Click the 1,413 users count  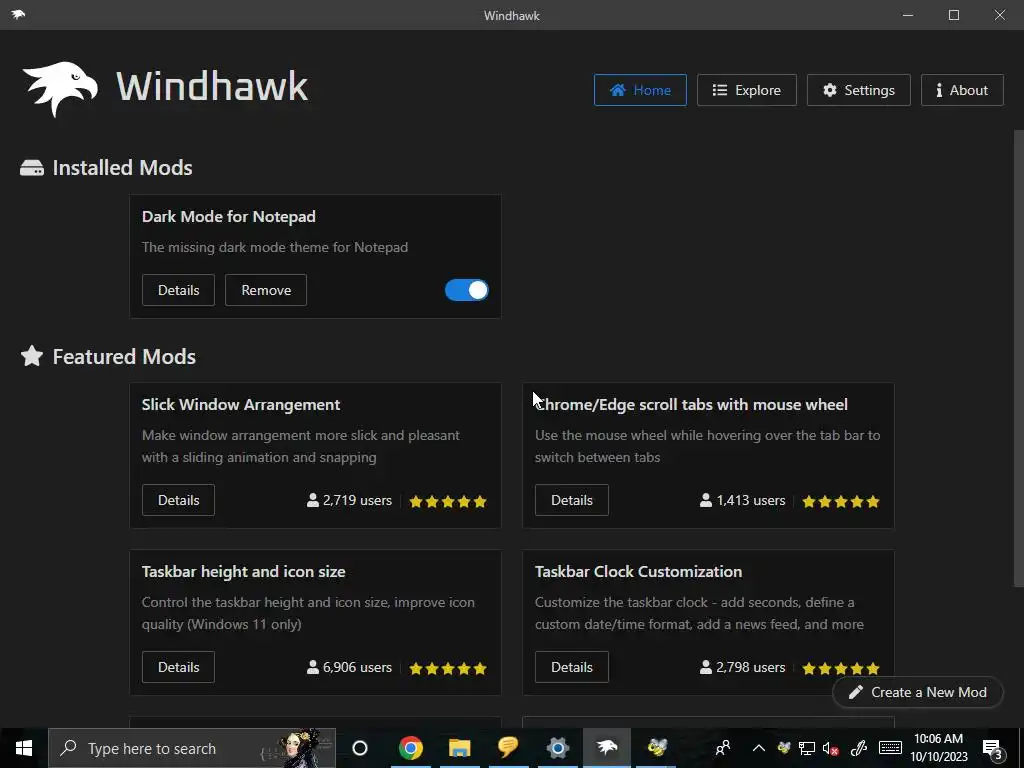[743, 500]
